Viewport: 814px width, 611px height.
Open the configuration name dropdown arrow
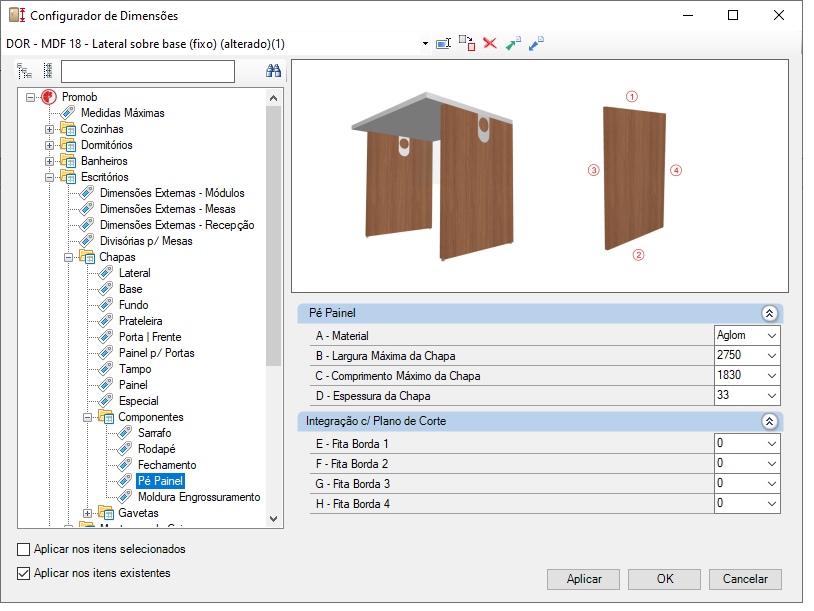click(x=425, y=44)
